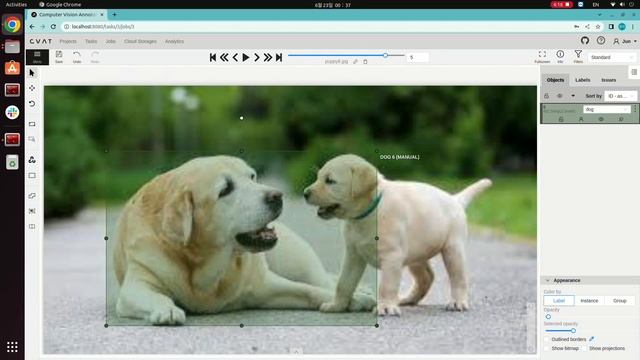Select the merge shapes tool

pyautogui.click(x=32, y=196)
